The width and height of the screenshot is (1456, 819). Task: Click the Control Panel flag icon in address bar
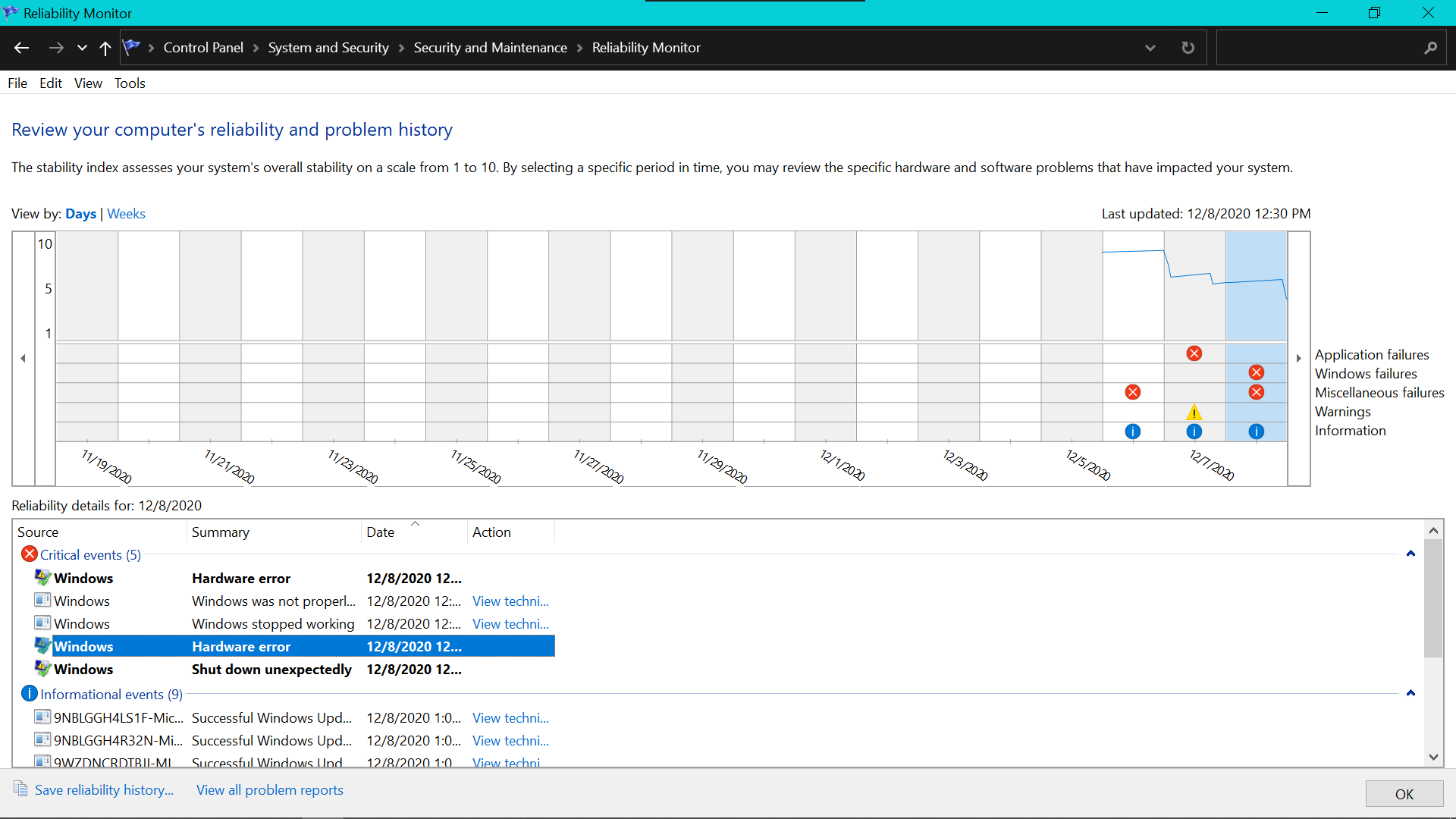(x=131, y=47)
